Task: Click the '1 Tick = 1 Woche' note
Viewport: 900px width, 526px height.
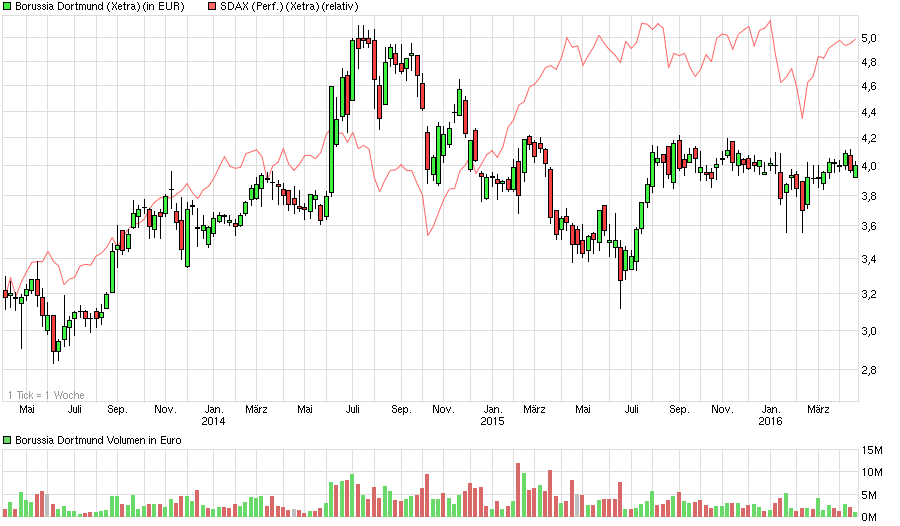Action: (46, 395)
